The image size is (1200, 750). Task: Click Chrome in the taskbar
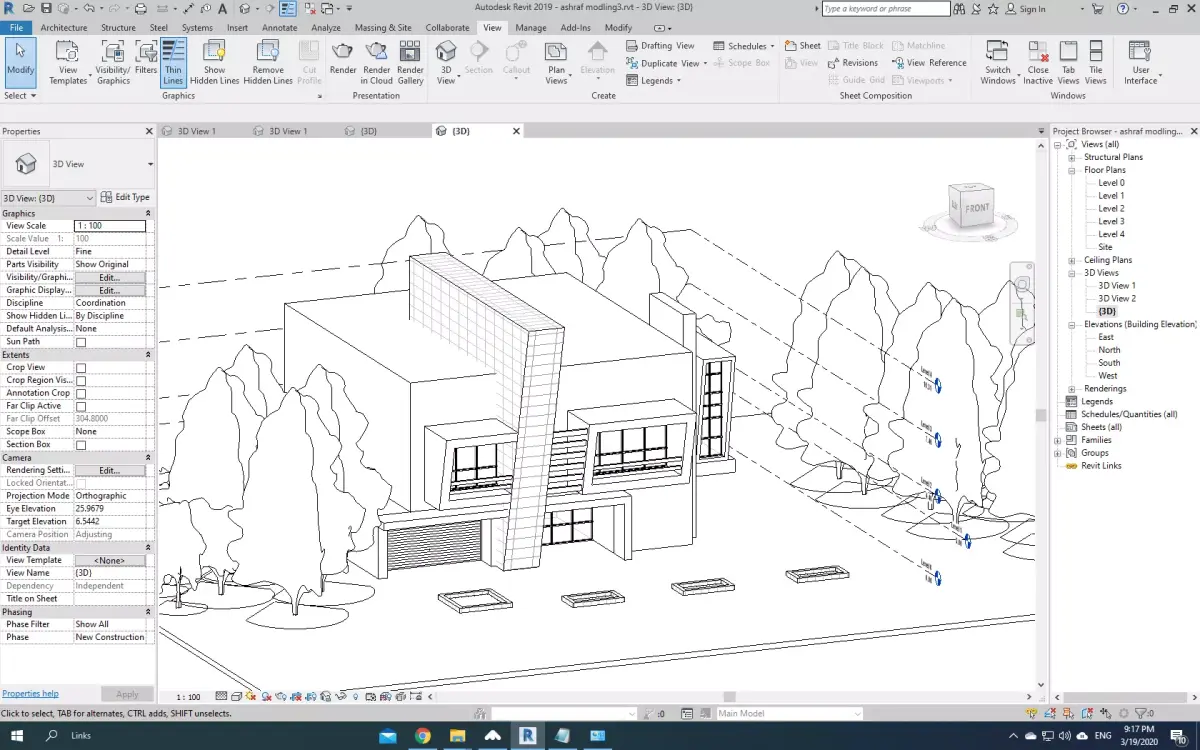(x=423, y=735)
